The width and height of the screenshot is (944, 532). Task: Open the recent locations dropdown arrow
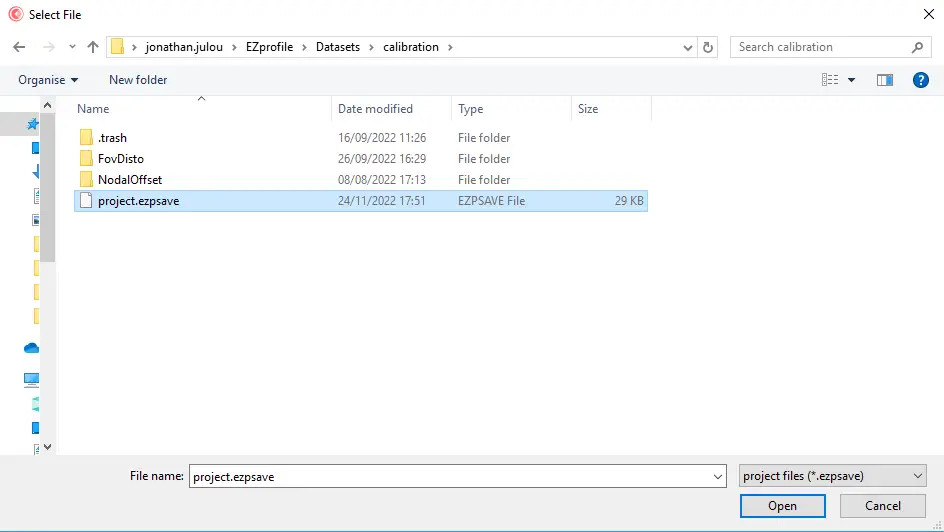[x=71, y=47]
